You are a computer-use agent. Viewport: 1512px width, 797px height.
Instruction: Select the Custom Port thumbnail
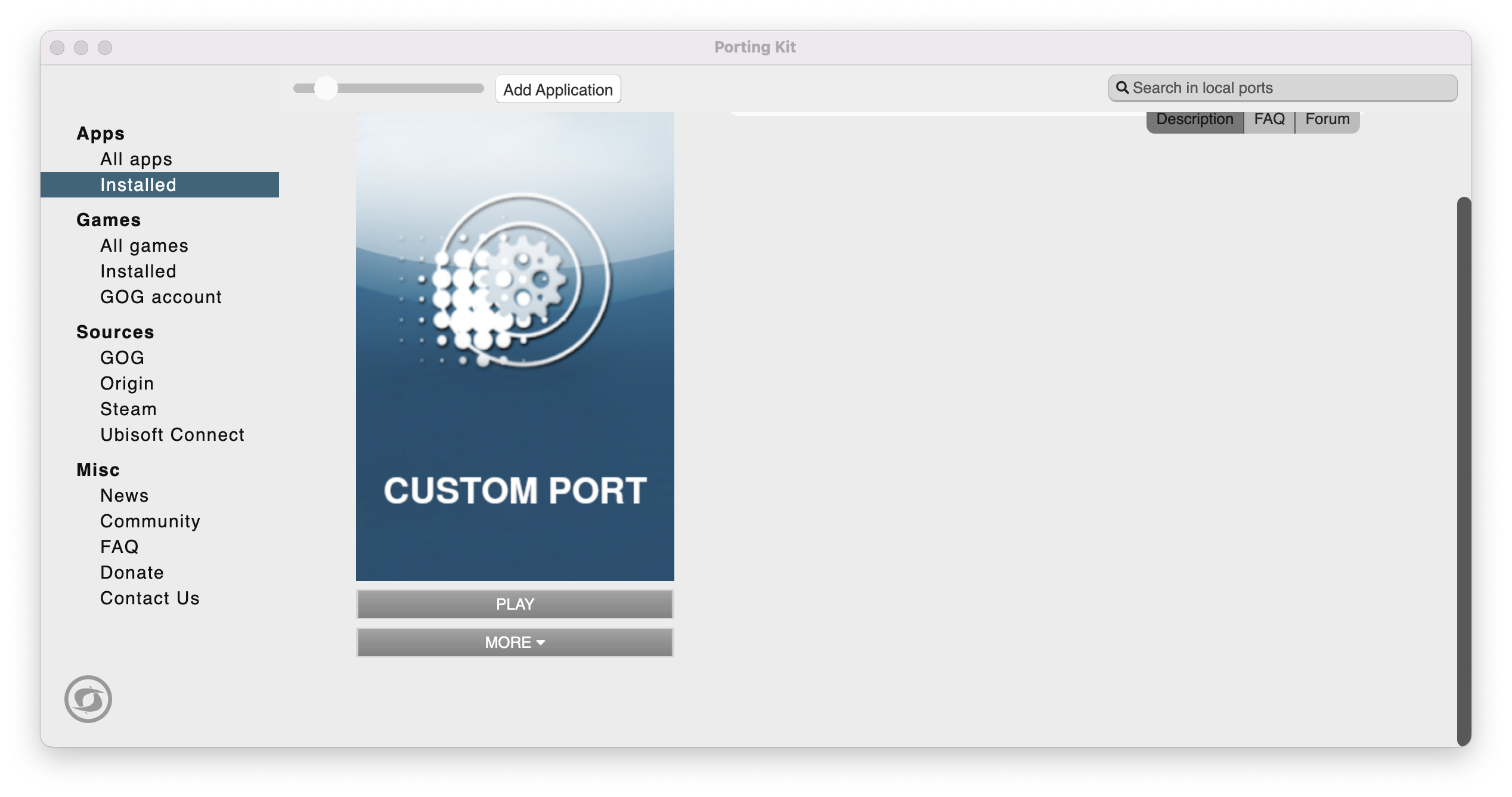515,346
